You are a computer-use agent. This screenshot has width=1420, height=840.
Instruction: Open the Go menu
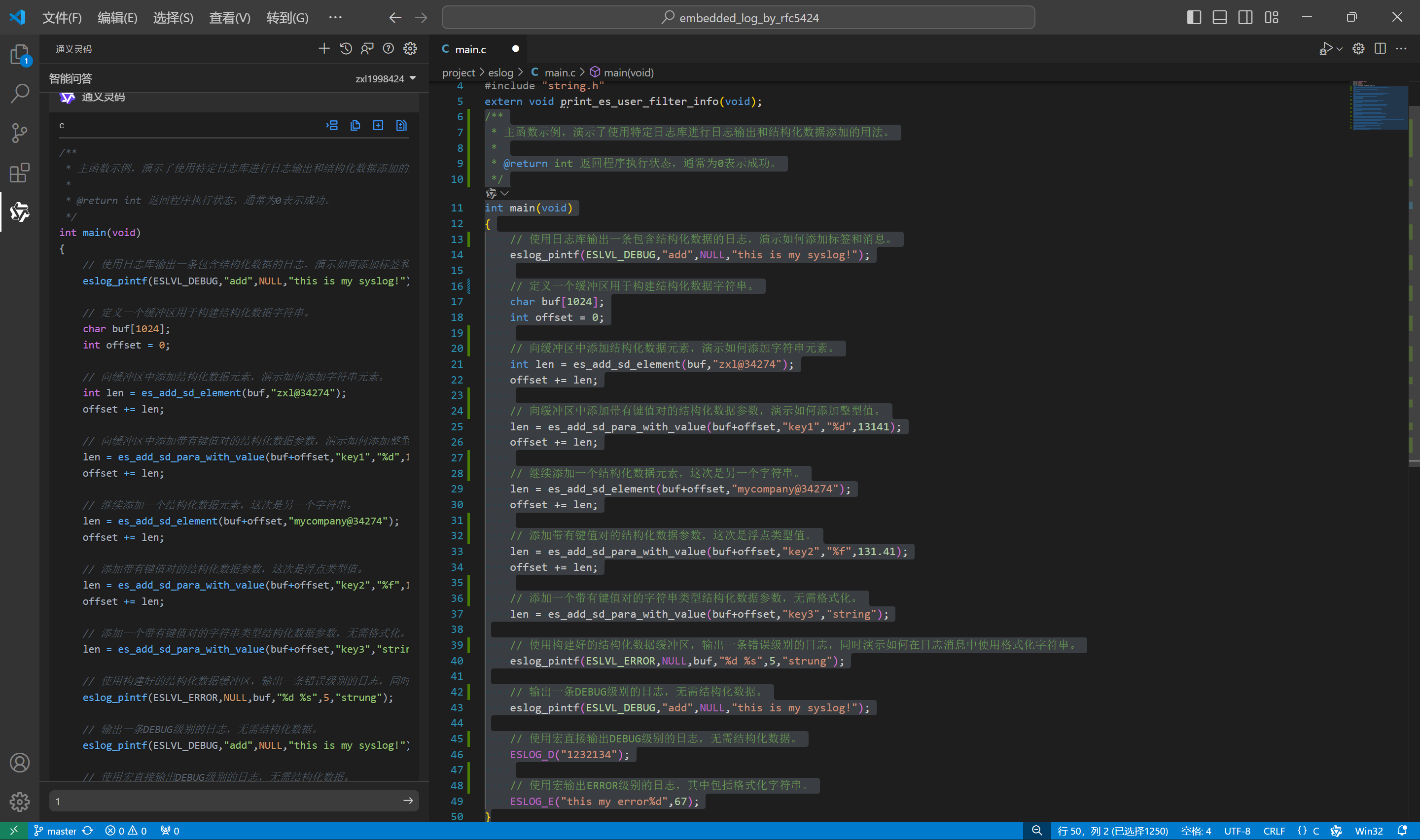click(x=287, y=18)
